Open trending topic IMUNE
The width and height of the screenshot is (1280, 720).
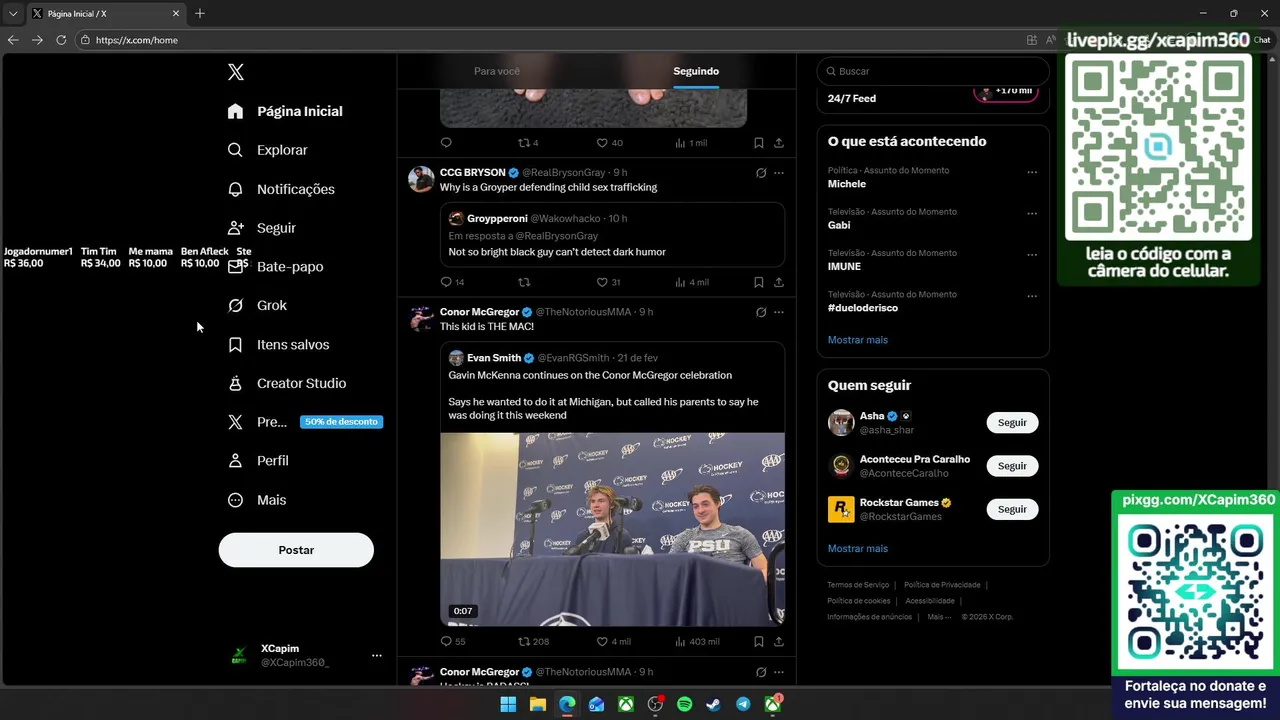[844, 267]
